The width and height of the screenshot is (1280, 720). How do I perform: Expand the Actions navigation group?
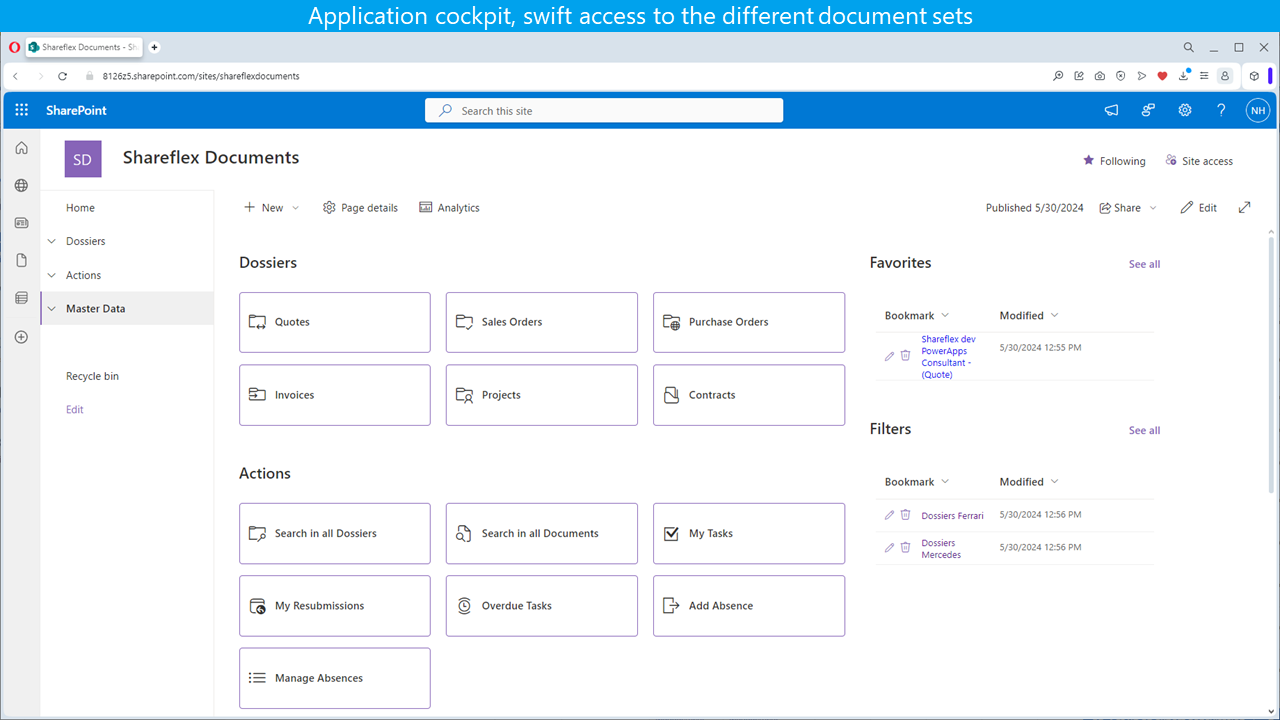pos(52,275)
